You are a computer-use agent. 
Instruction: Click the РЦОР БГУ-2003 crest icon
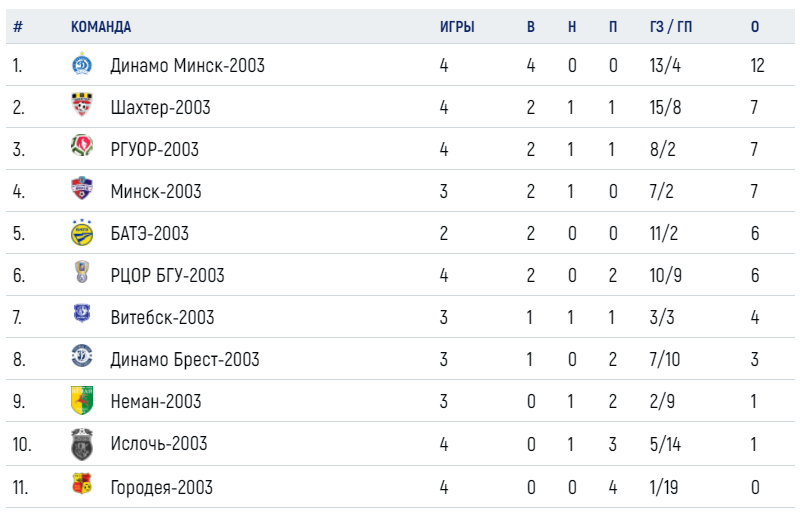82,272
